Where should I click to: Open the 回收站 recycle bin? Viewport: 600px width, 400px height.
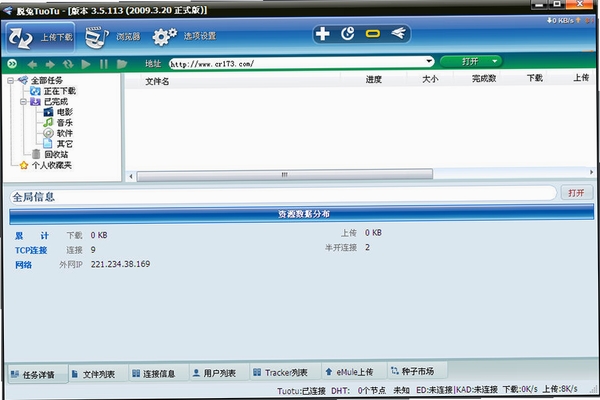[56, 155]
